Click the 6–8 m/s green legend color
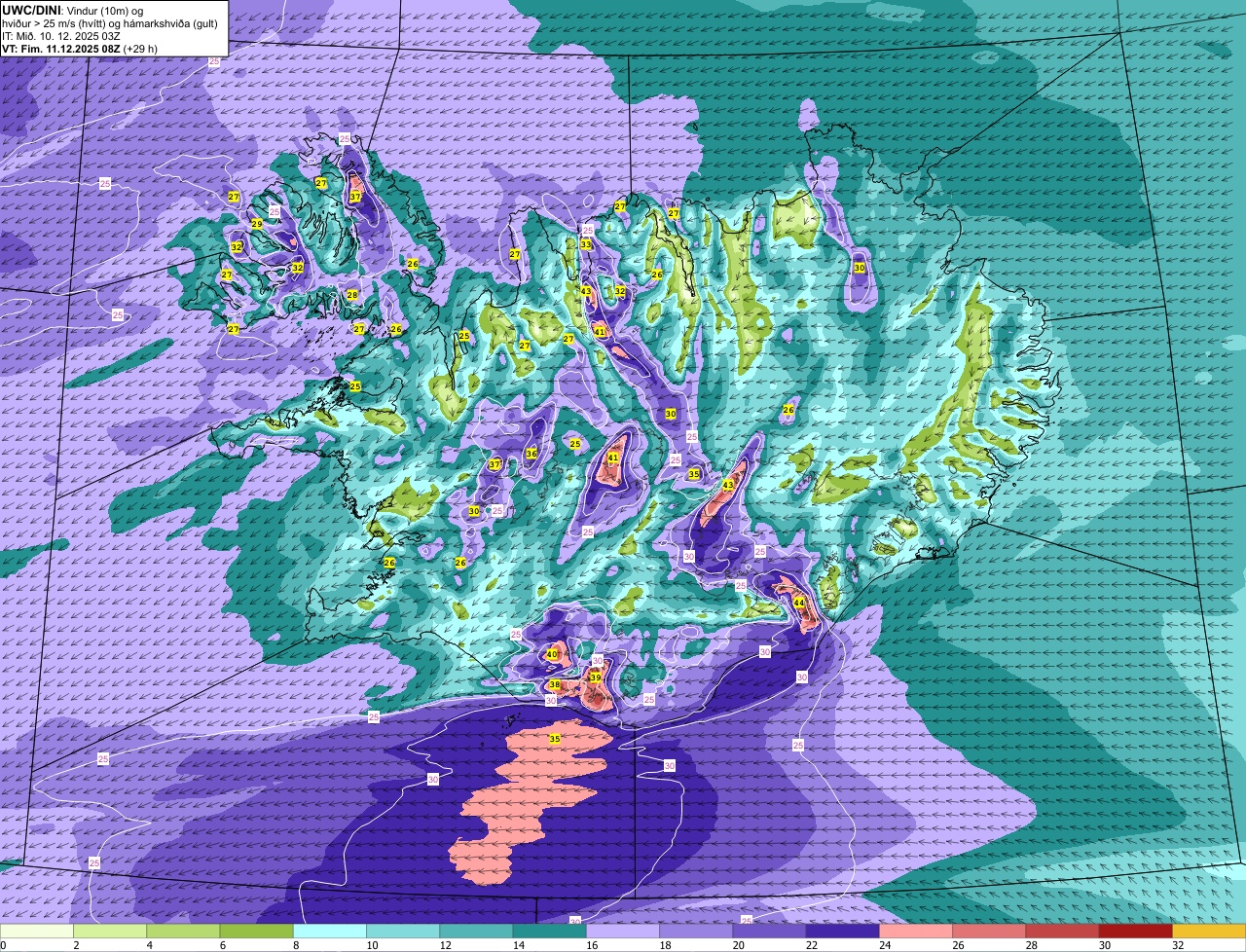This screenshot has width=1246, height=952. pos(256,931)
